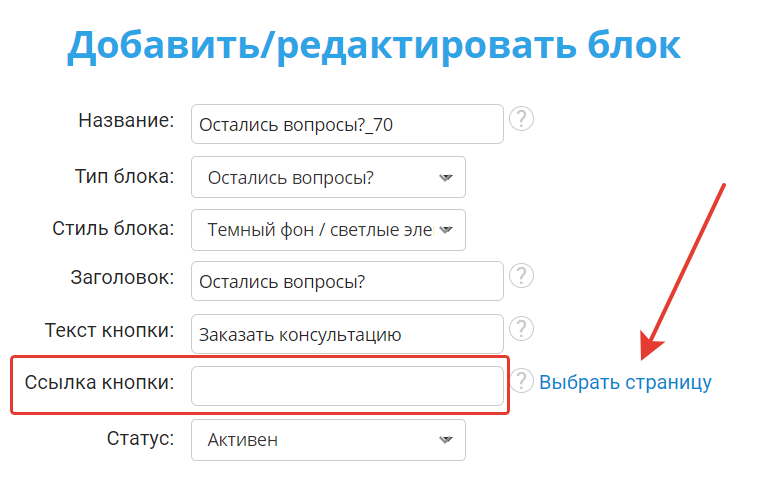This screenshot has width=774, height=486.
Task: Click the Выбрать страницу link
Action: [x=625, y=382]
